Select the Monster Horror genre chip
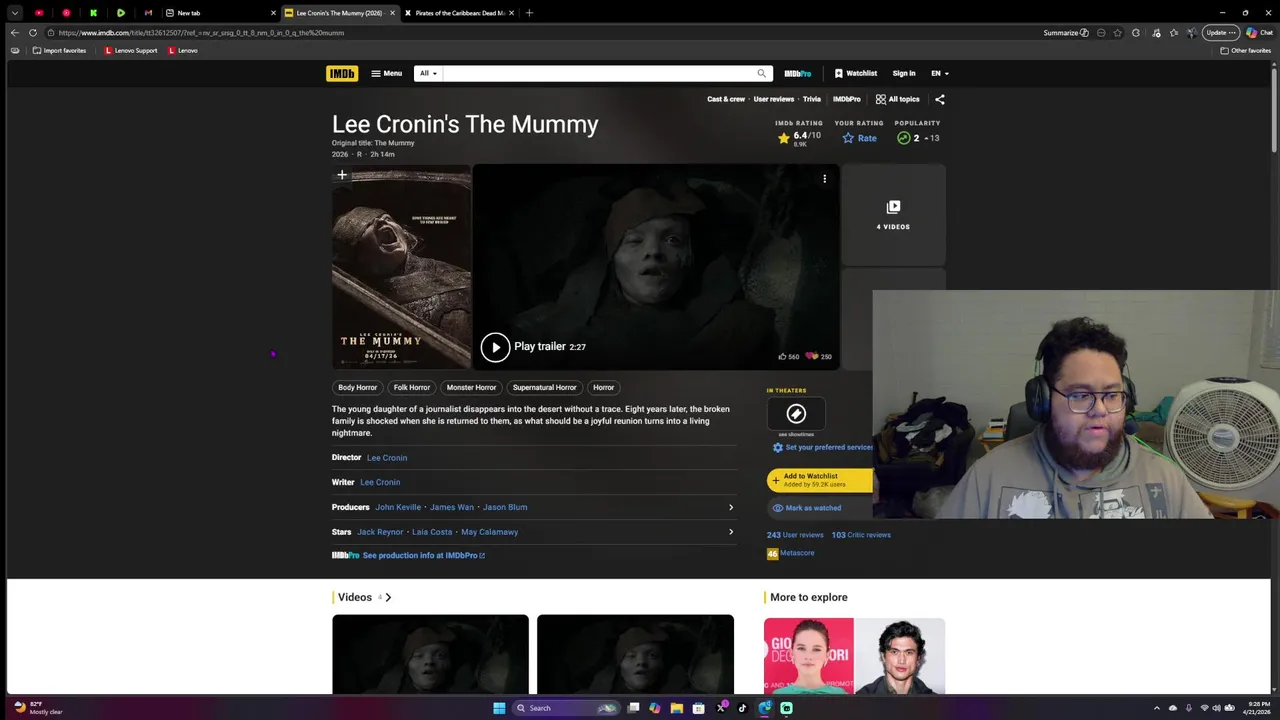The height and width of the screenshot is (720, 1280). pyautogui.click(x=471, y=387)
